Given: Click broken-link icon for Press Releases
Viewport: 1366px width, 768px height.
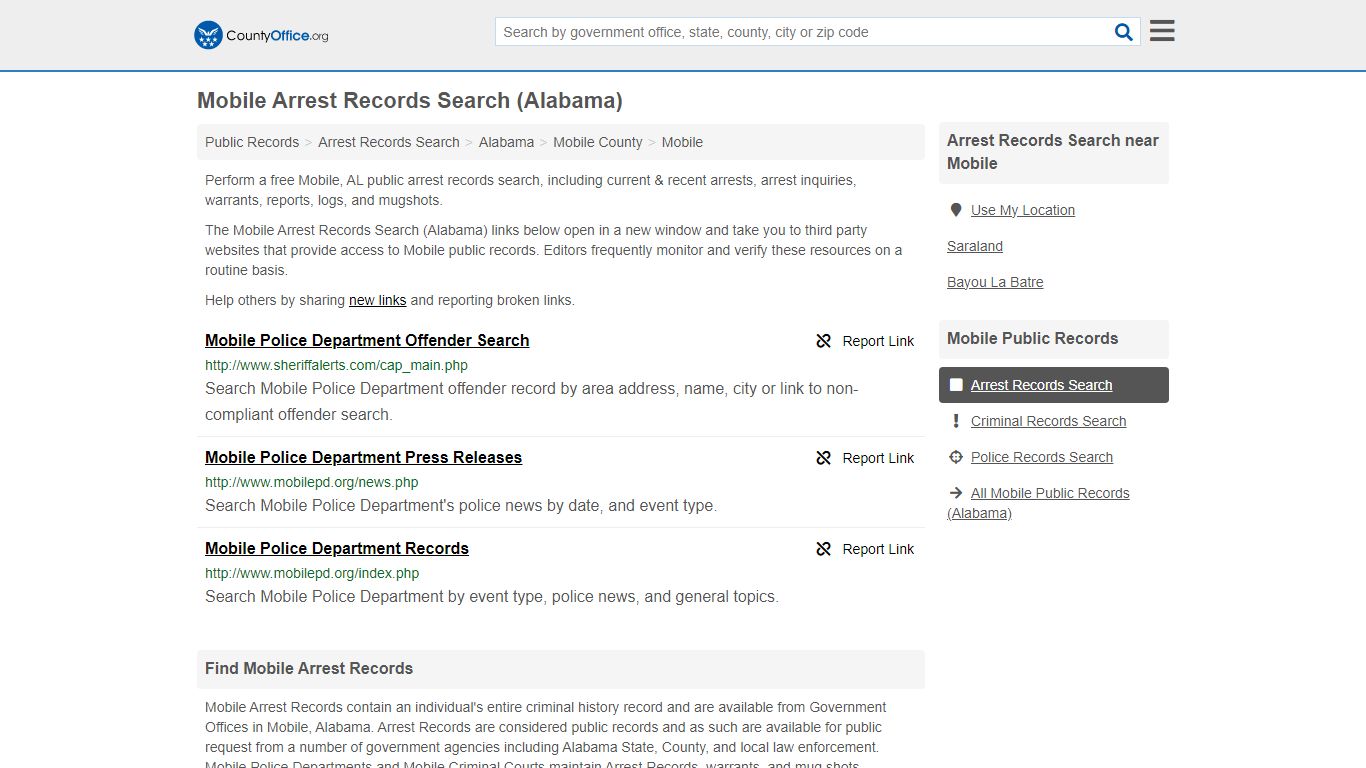Looking at the screenshot, I should pyautogui.click(x=824, y=458).
